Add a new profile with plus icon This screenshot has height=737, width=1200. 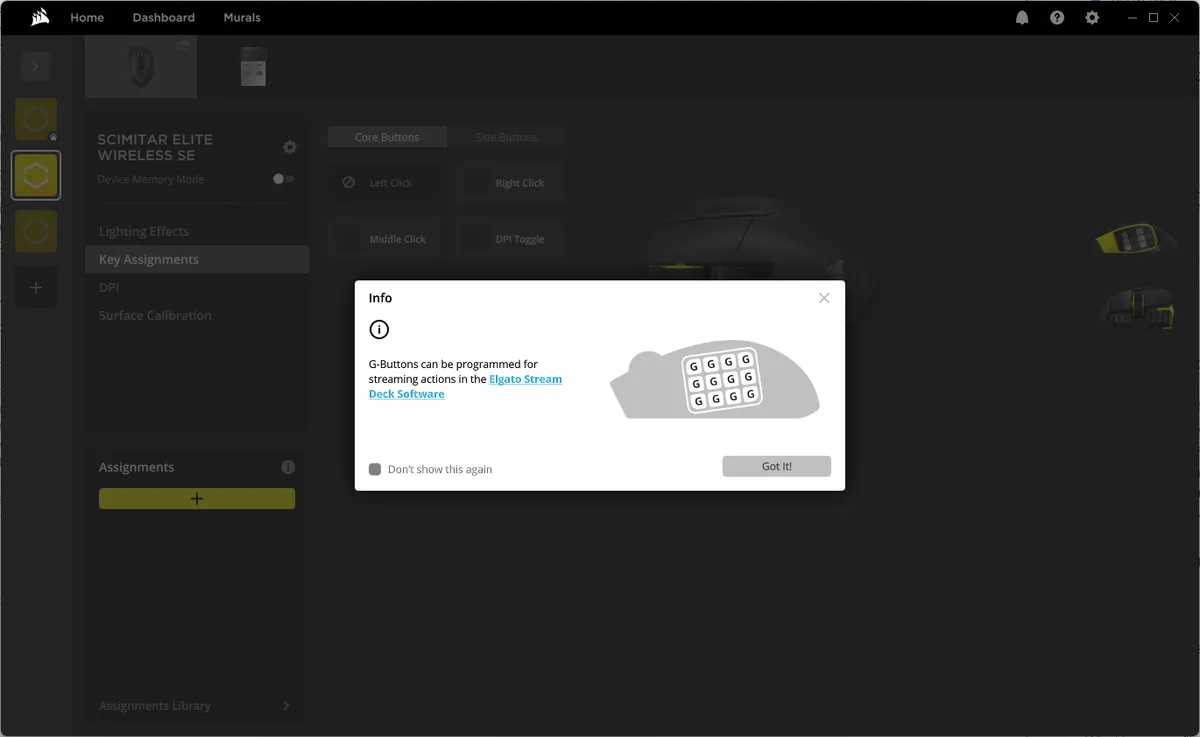tap(36, 287)
